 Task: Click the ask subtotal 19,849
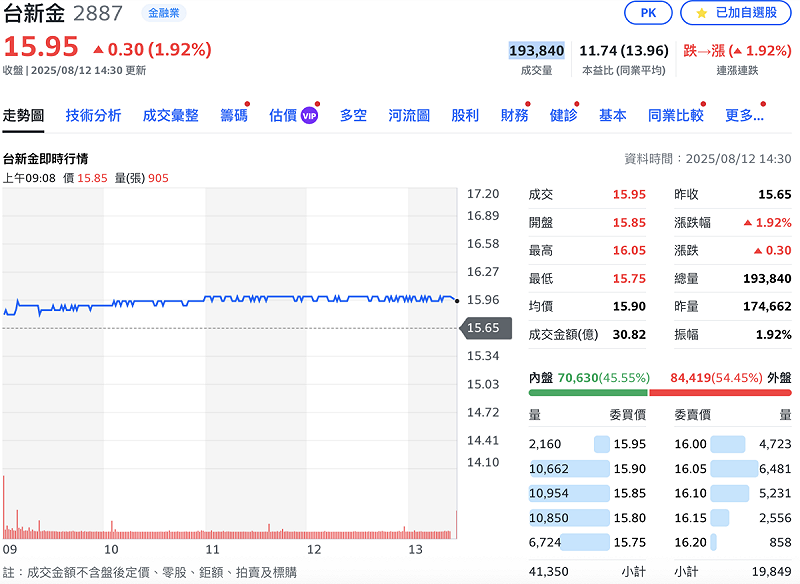771,572
